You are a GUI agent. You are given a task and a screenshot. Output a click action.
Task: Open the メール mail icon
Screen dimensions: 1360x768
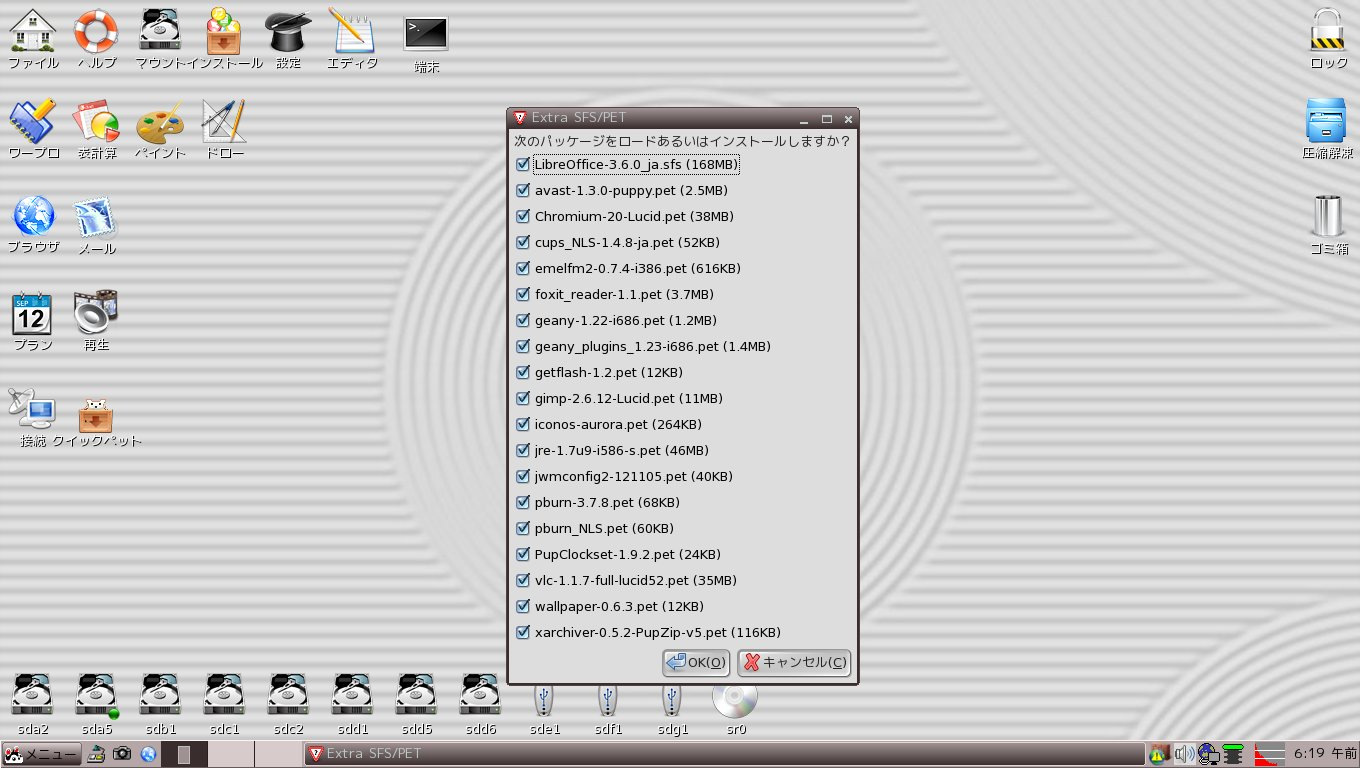pos(96,216)
